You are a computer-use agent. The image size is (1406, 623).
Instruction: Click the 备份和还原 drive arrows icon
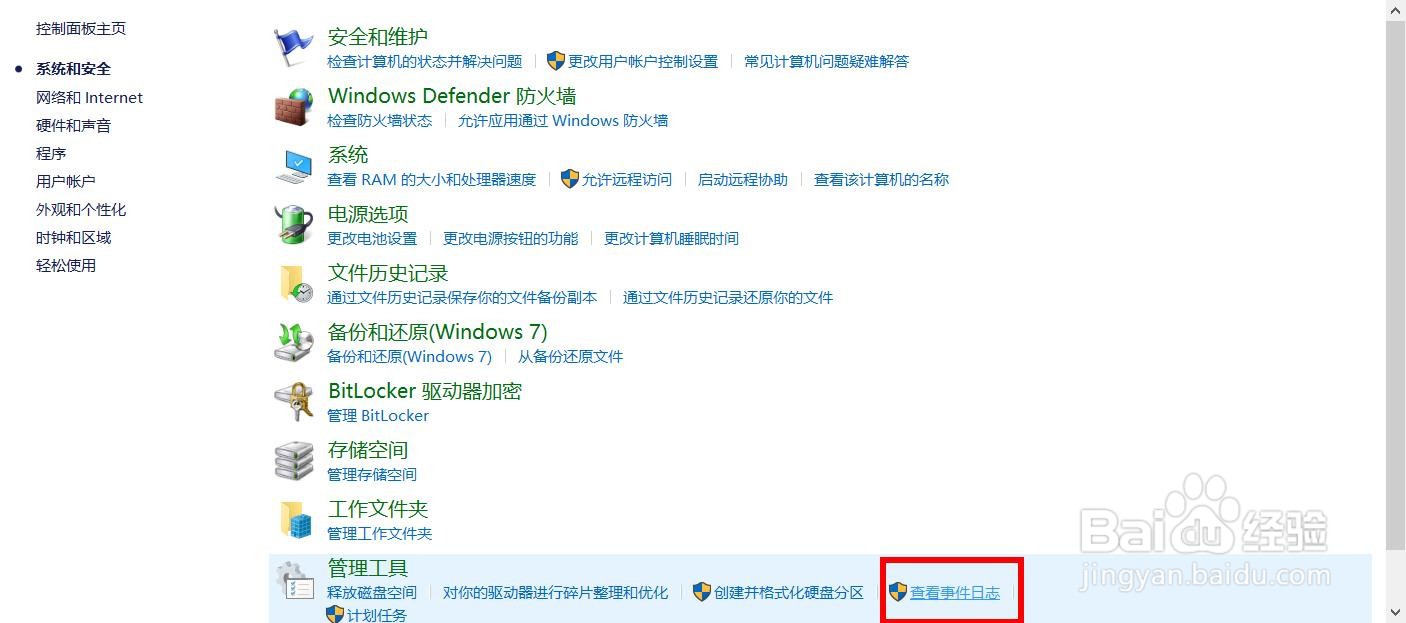(x=294, y=342)
